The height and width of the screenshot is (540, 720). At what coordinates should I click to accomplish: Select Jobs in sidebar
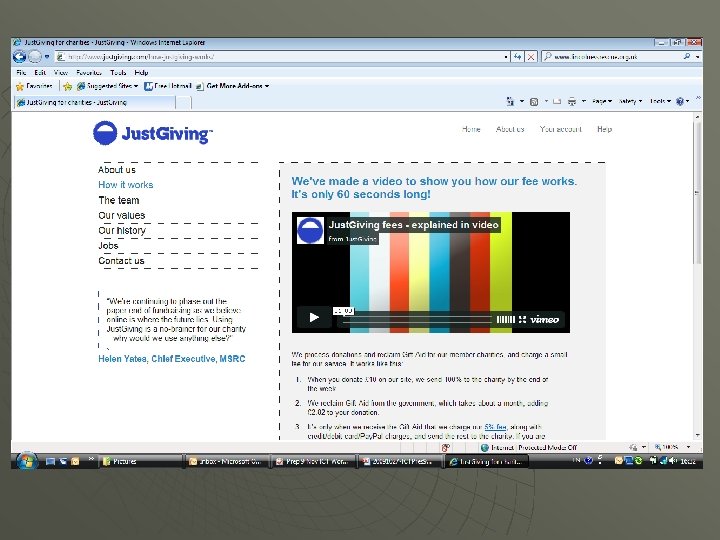pos(108,246)
